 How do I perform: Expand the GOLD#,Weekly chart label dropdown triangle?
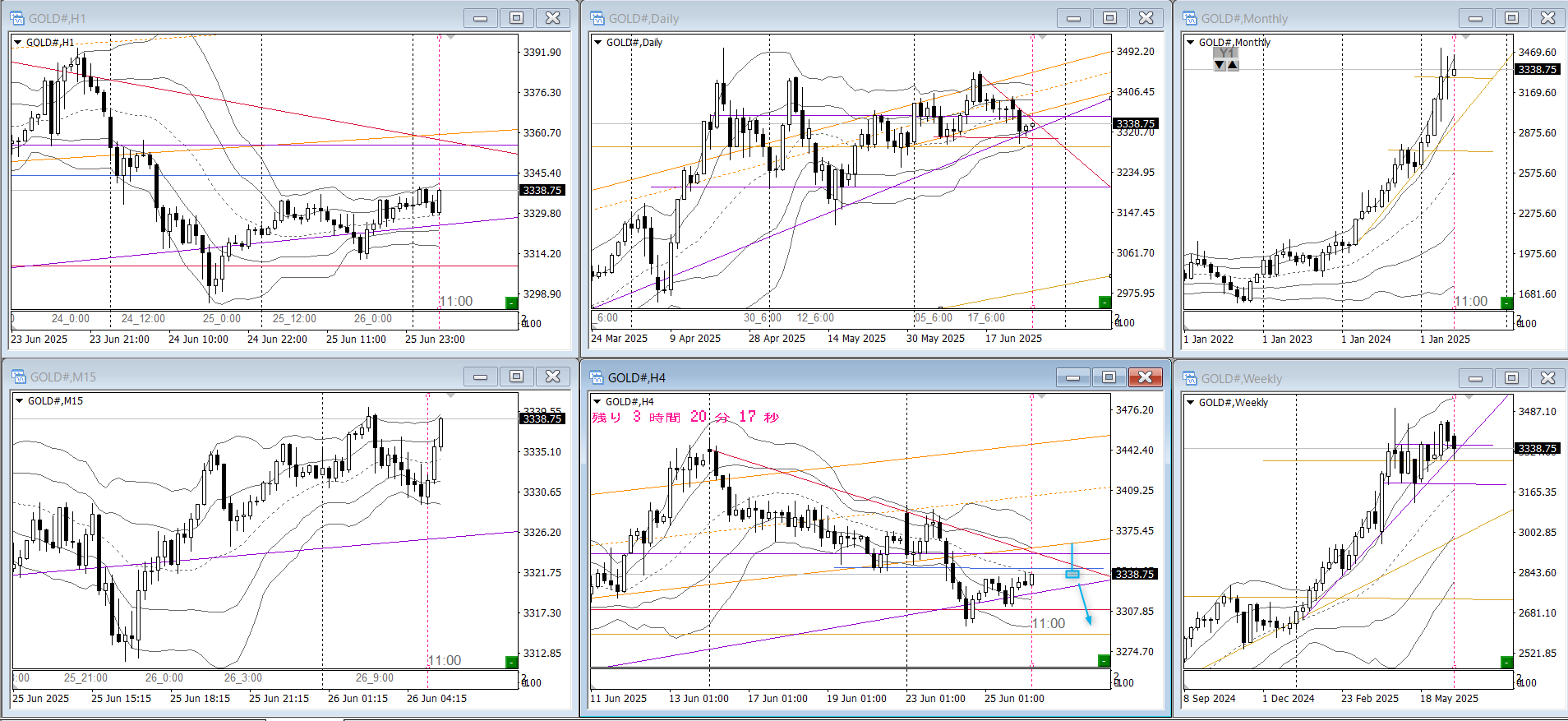tap(1191, 402)
